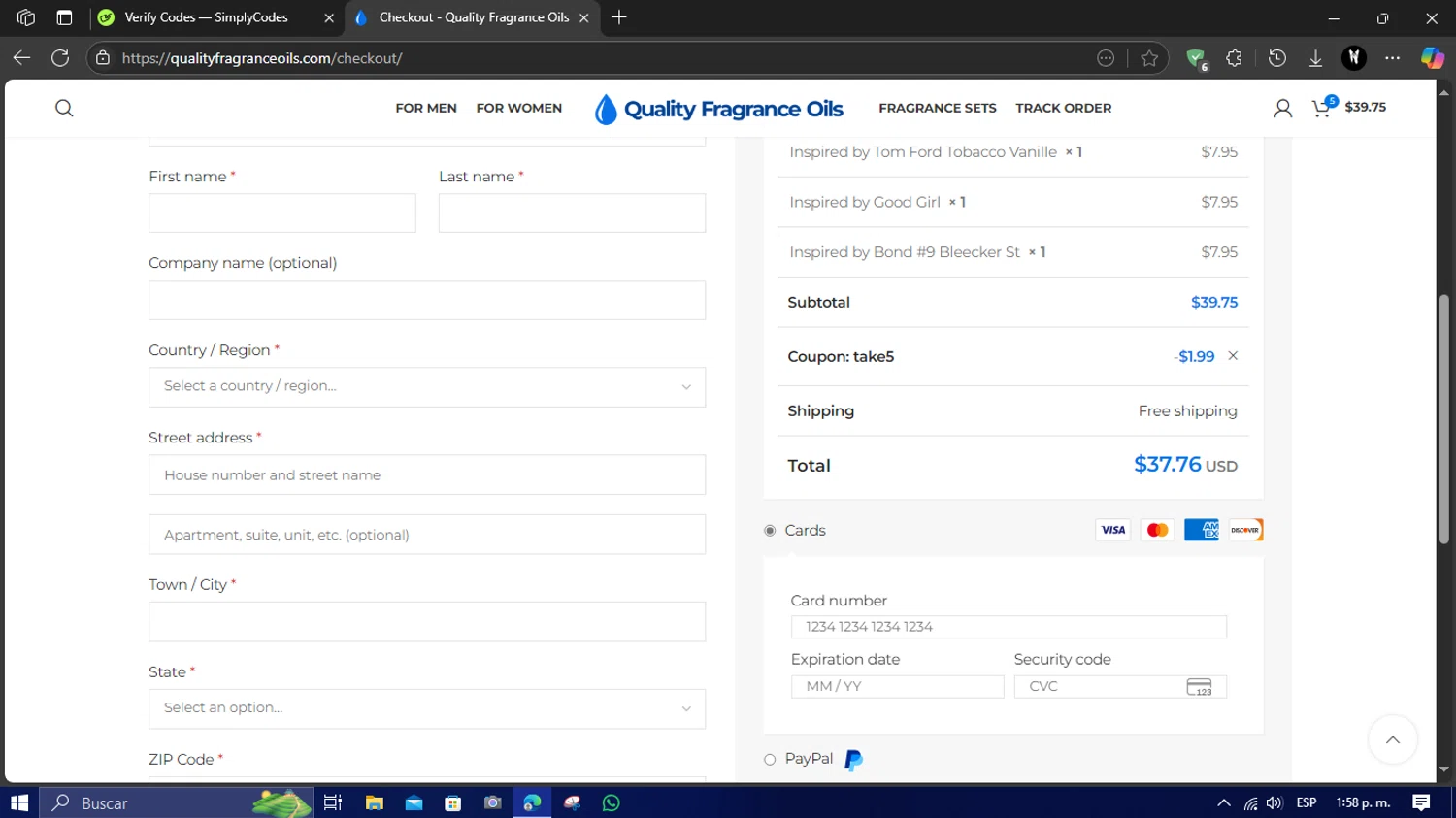The image size is (1456, 818).
Task: Click the Discover card logo
Action: (x=1245, y=530)
